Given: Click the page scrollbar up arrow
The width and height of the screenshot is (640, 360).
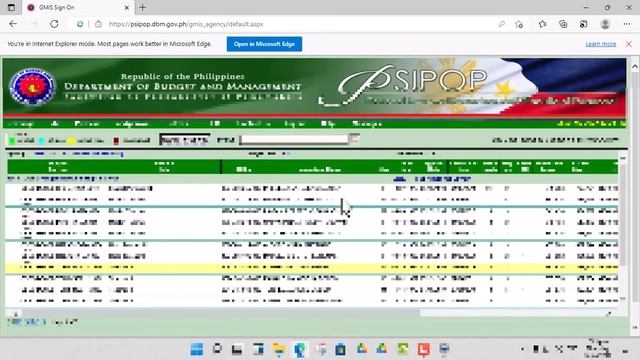Looking at the screenshot, I should pos(635,66).
